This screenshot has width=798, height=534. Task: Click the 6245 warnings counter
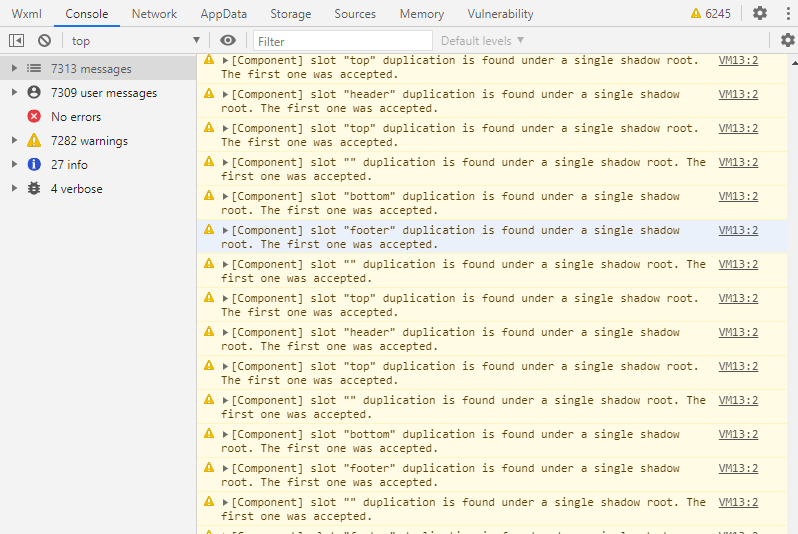point(710,14)
